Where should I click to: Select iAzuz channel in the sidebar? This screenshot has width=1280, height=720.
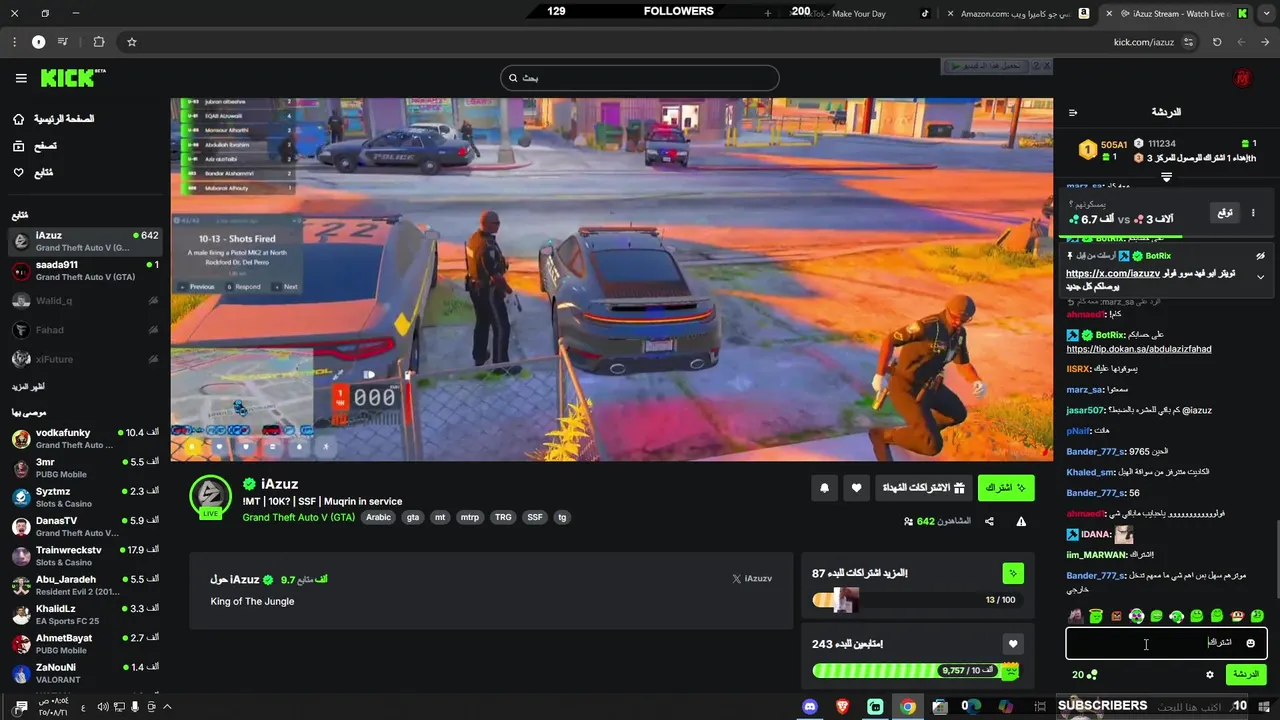[x=85, y=241]
